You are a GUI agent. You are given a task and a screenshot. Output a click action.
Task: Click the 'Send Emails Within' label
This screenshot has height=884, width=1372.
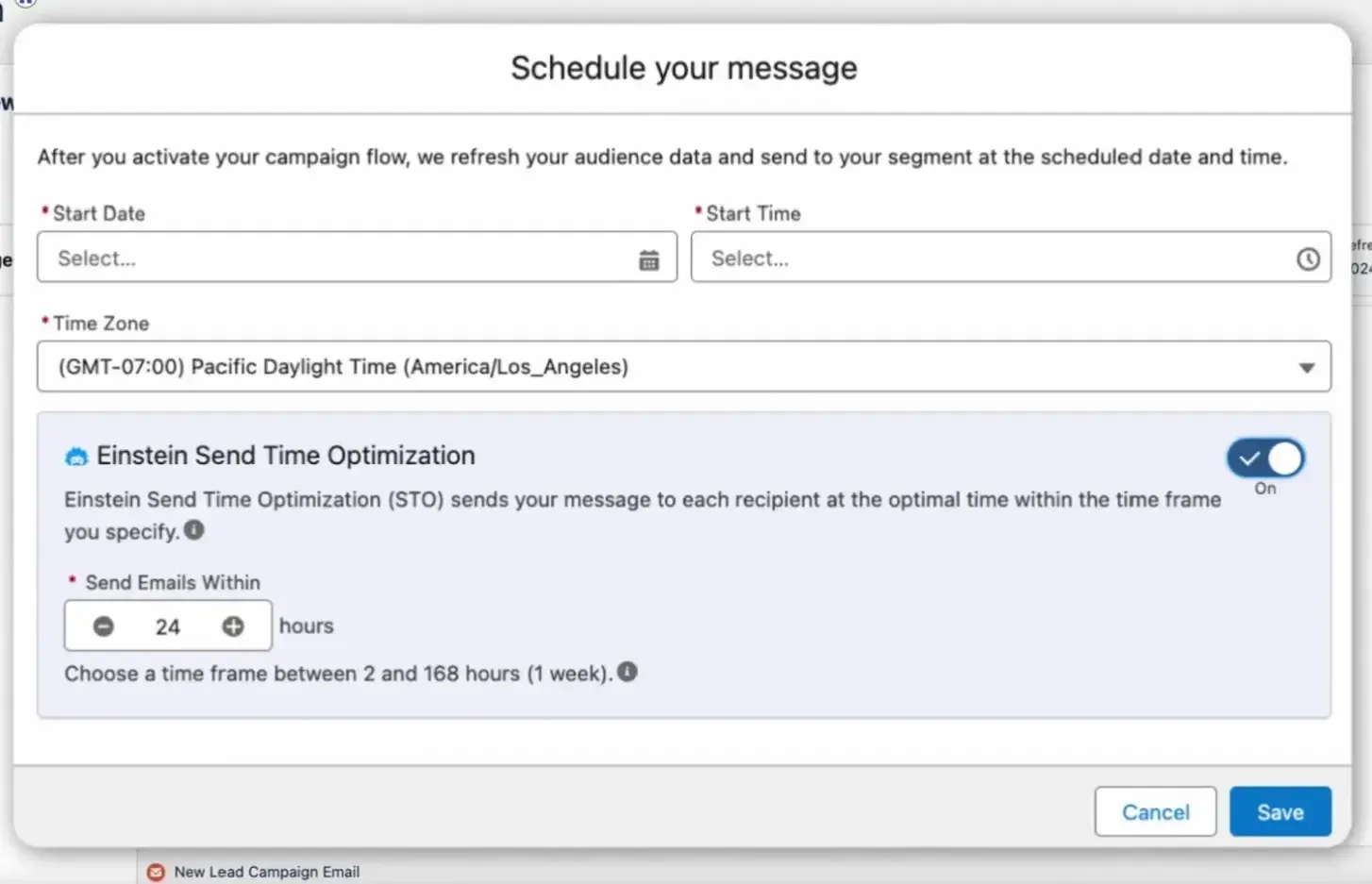coord(173,583)
